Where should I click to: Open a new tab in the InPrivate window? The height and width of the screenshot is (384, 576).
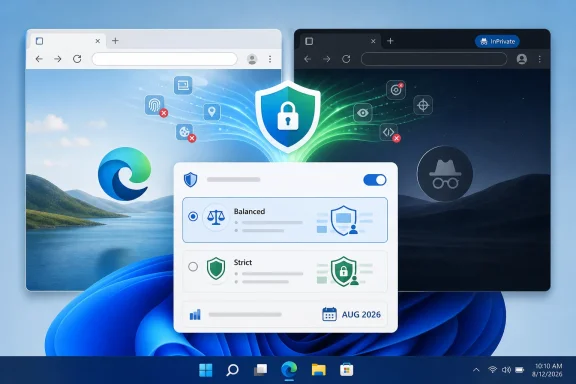pyautogui.click(x=390, y=41)
